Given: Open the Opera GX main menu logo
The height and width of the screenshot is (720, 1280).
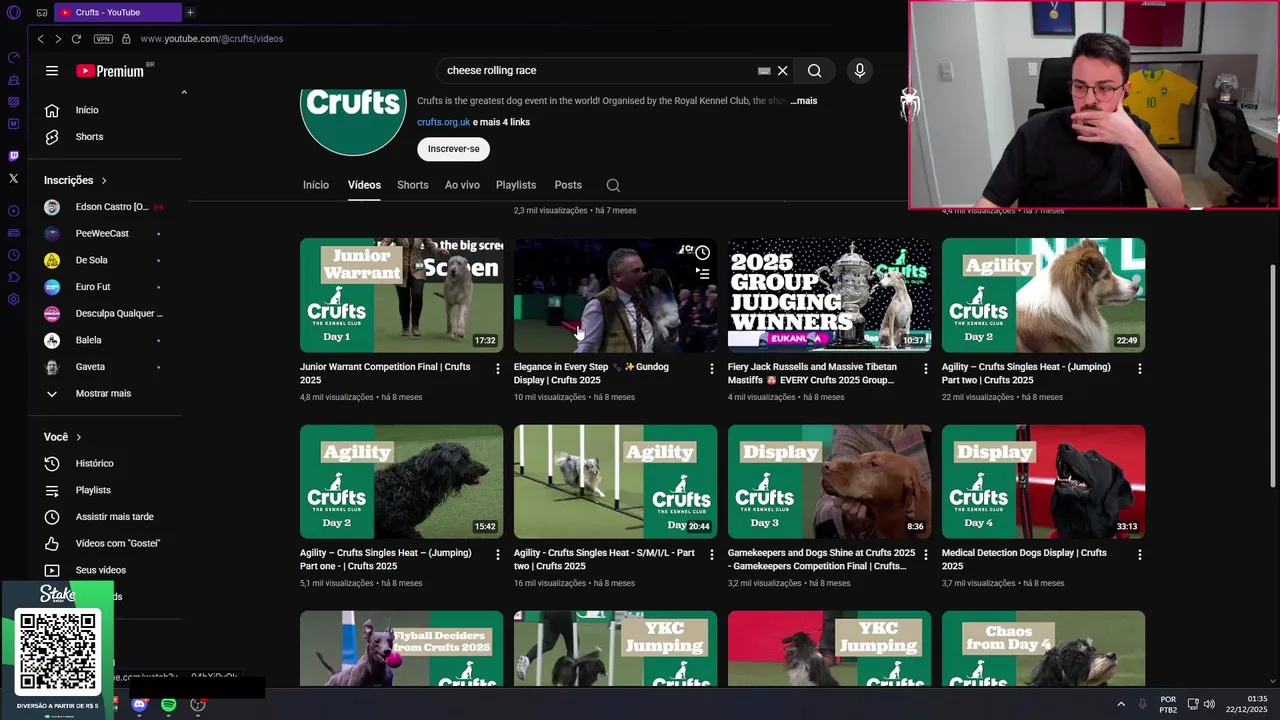Looking at the screenshot, I should (x=13, y=13).
